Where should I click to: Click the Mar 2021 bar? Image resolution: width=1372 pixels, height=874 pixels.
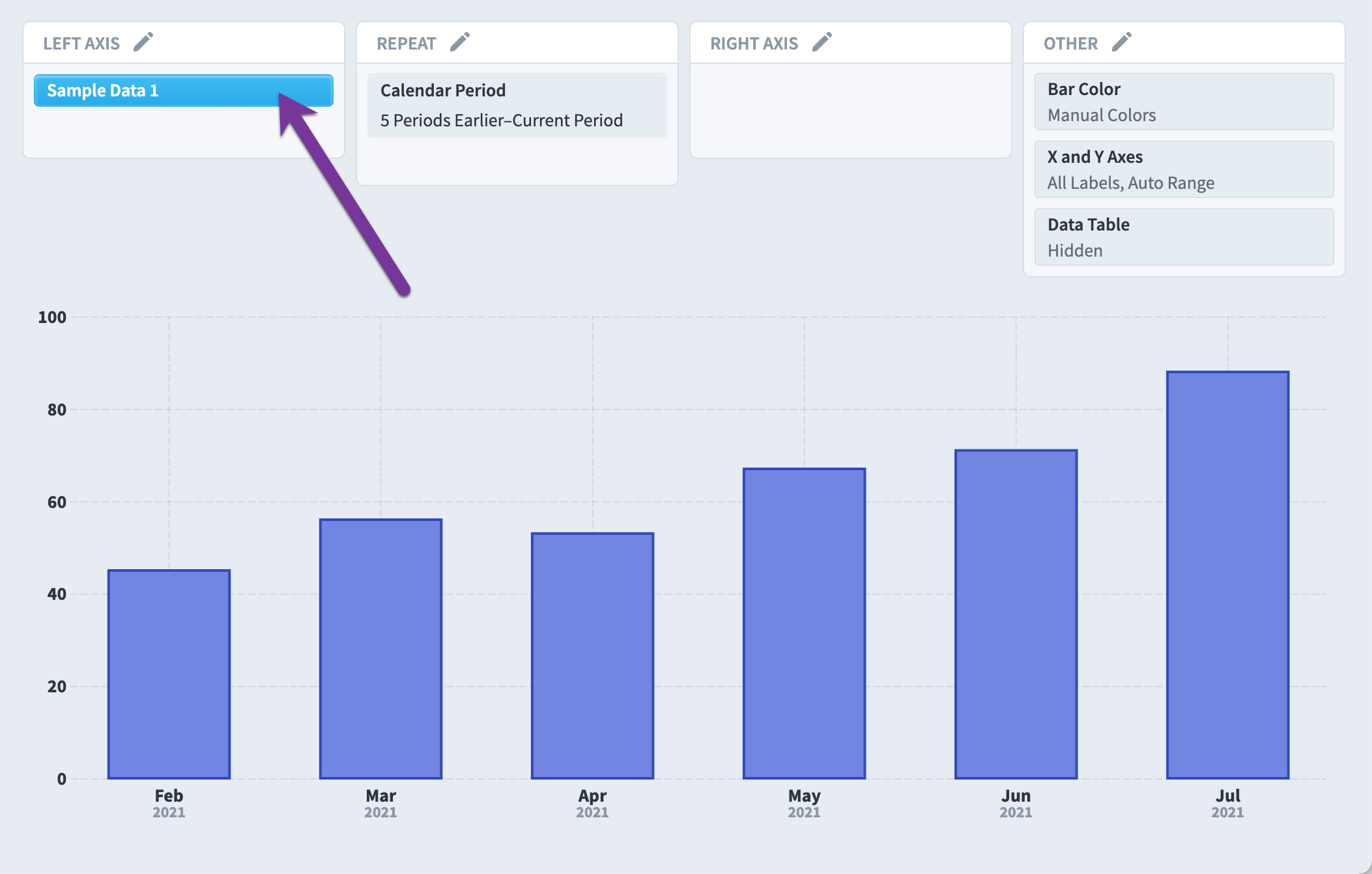(381, 649)
